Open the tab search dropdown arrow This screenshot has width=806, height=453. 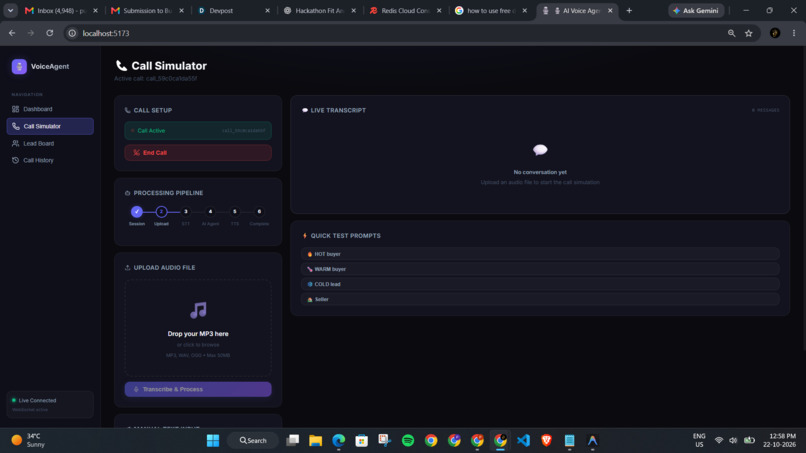tap(10, 10)
